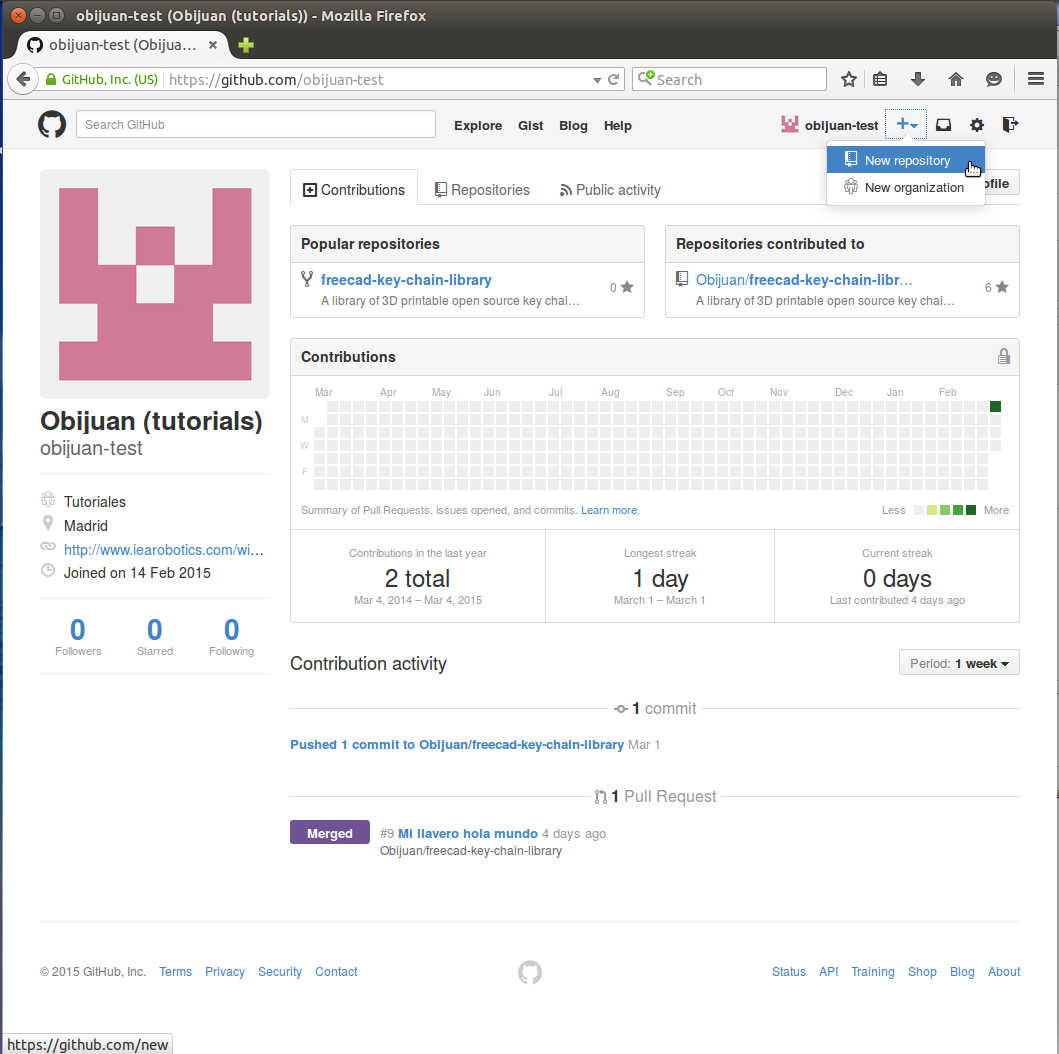
Task: Switch to the Repositories tab
Action: pyautogui.click(x=482, y=190)
